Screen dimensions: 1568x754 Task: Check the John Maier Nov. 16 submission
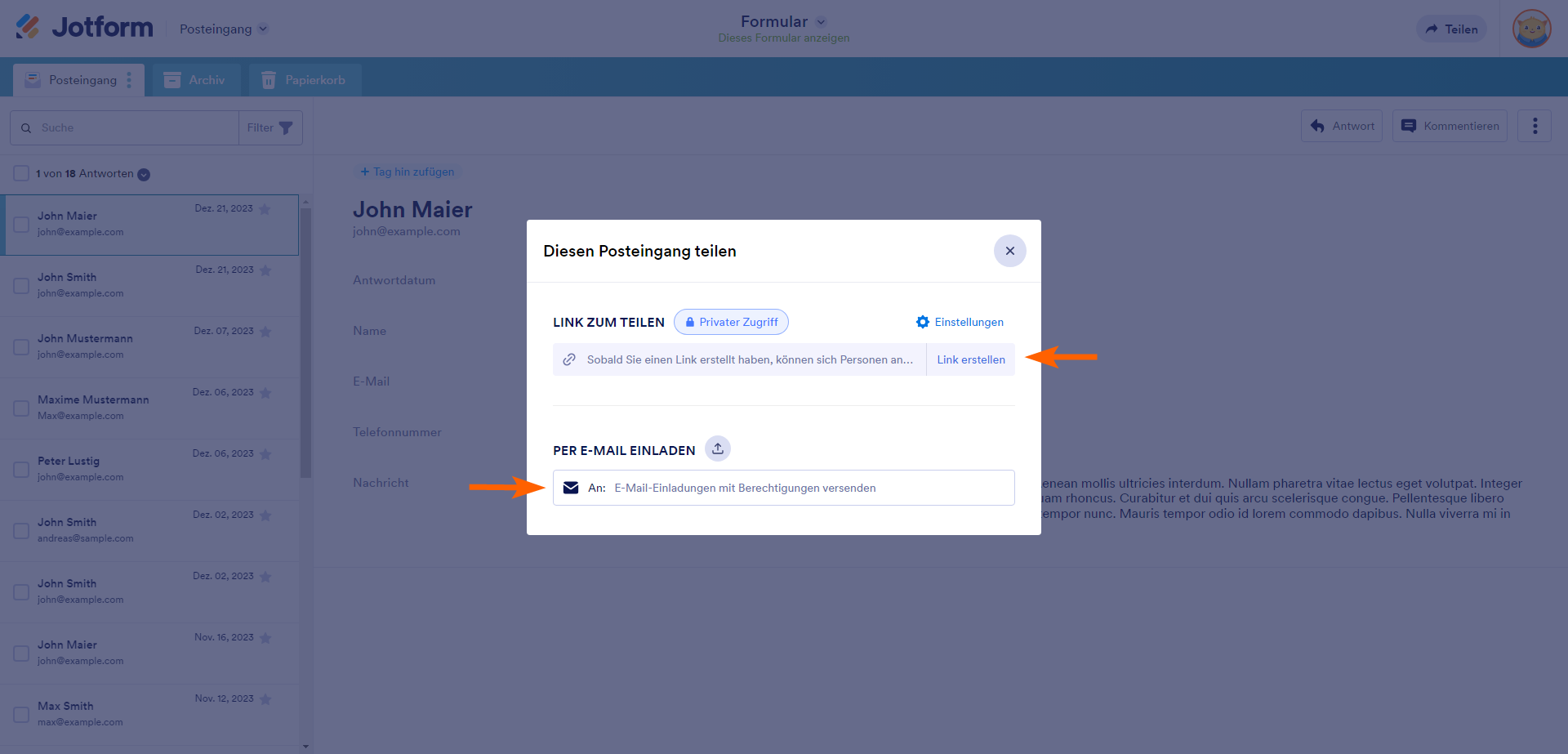coord(21,654)
